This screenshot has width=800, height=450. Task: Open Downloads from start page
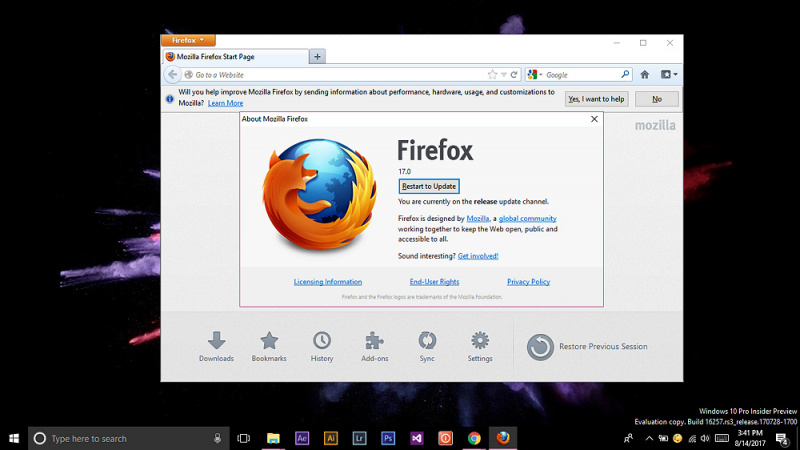[x=216, y=346]
